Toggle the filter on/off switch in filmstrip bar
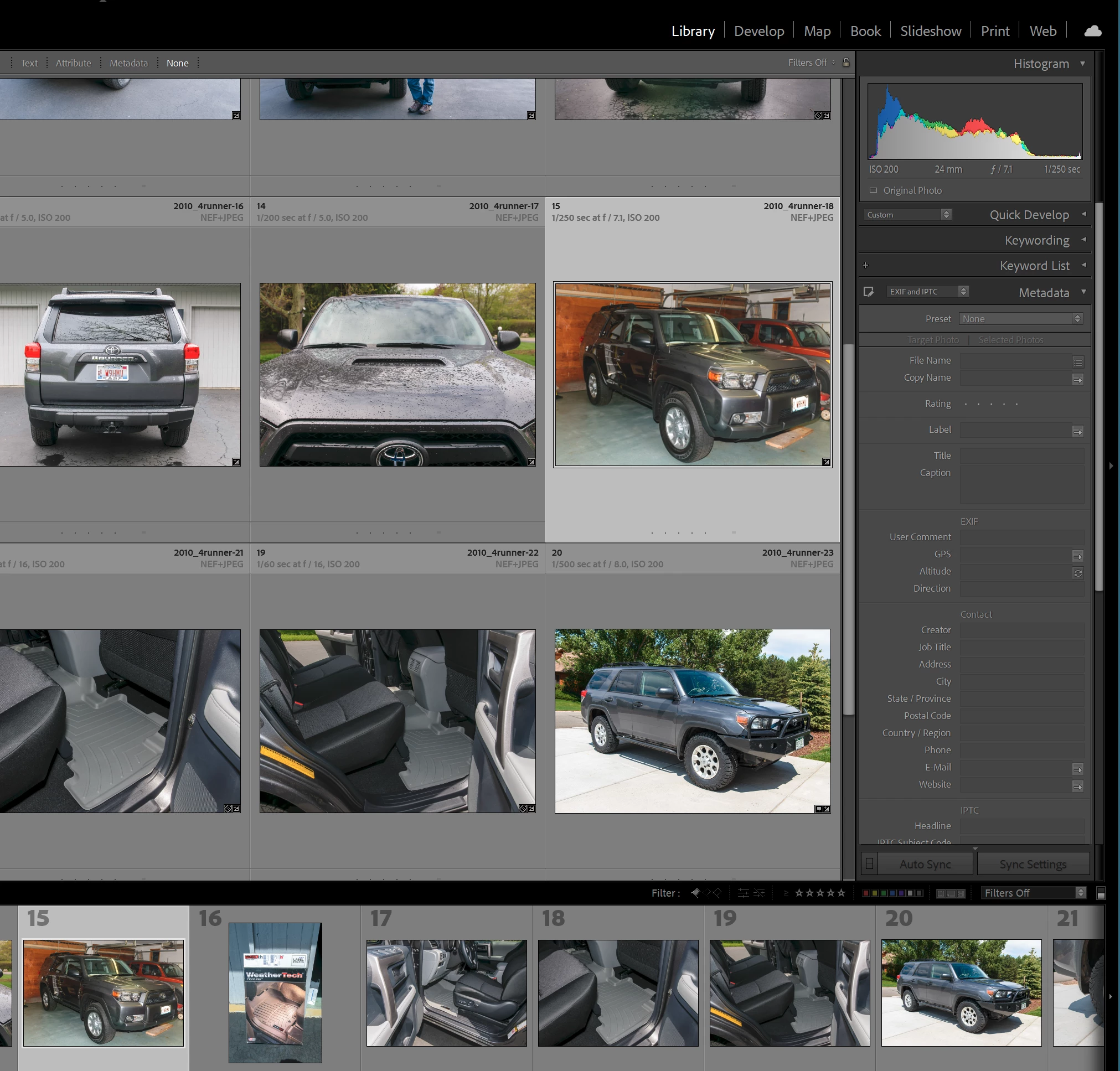Viewport: 1120px width, 1071px height. point(1101,893)
